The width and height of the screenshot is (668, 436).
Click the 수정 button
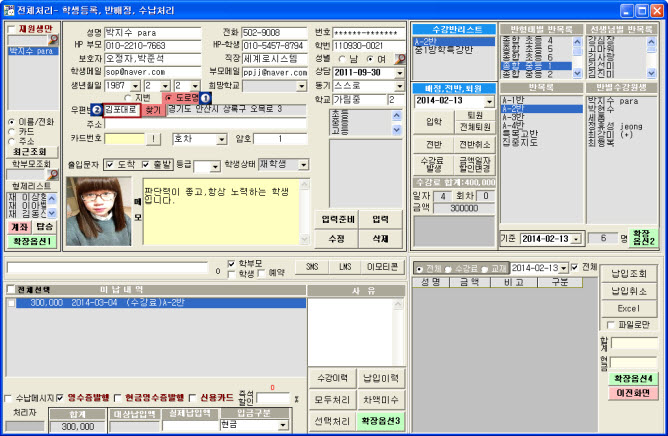pyautogui.click(x=337, y=238)
